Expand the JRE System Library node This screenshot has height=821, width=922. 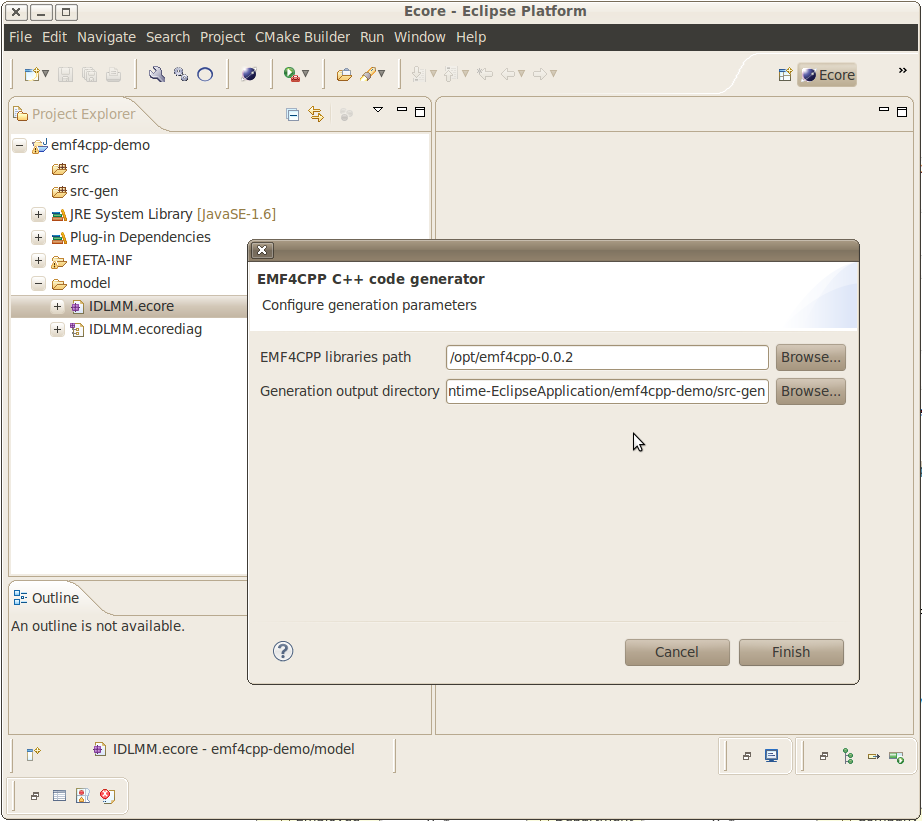38,215
